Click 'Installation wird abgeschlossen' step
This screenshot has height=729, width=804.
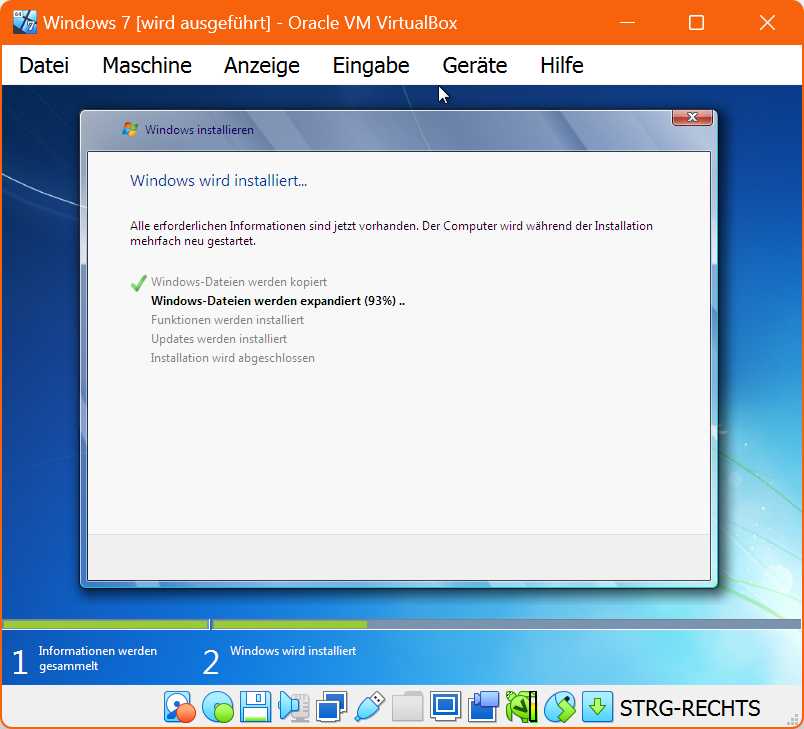point(232,358)
